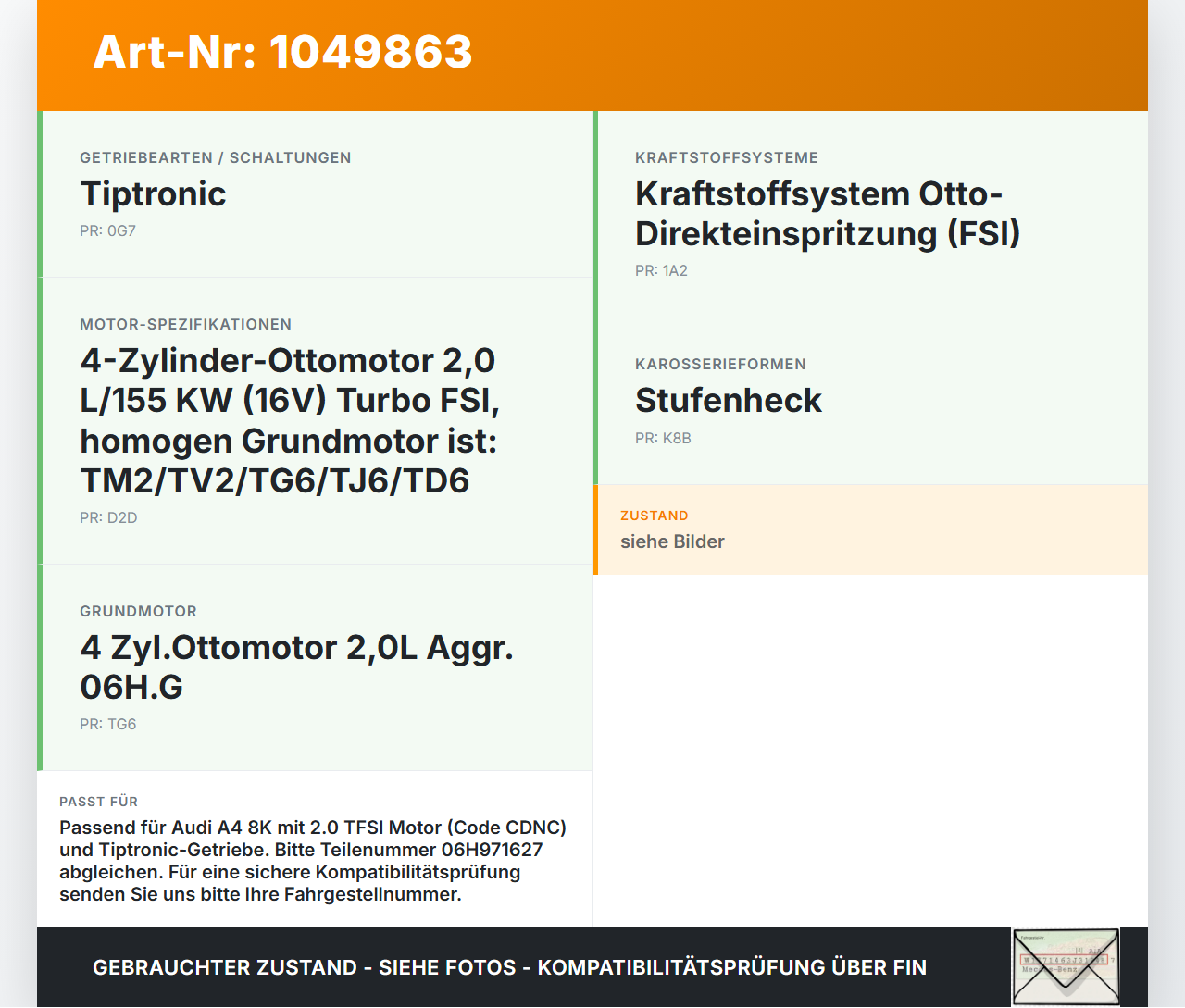Click the Art-Nr: 1049863 heading
This screenshot has height=1008, width=1185.
click(x=282, y=52)
